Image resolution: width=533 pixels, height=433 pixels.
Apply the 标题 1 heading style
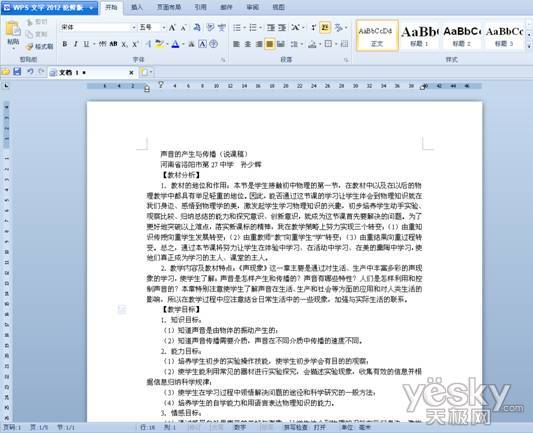[419, 36]
